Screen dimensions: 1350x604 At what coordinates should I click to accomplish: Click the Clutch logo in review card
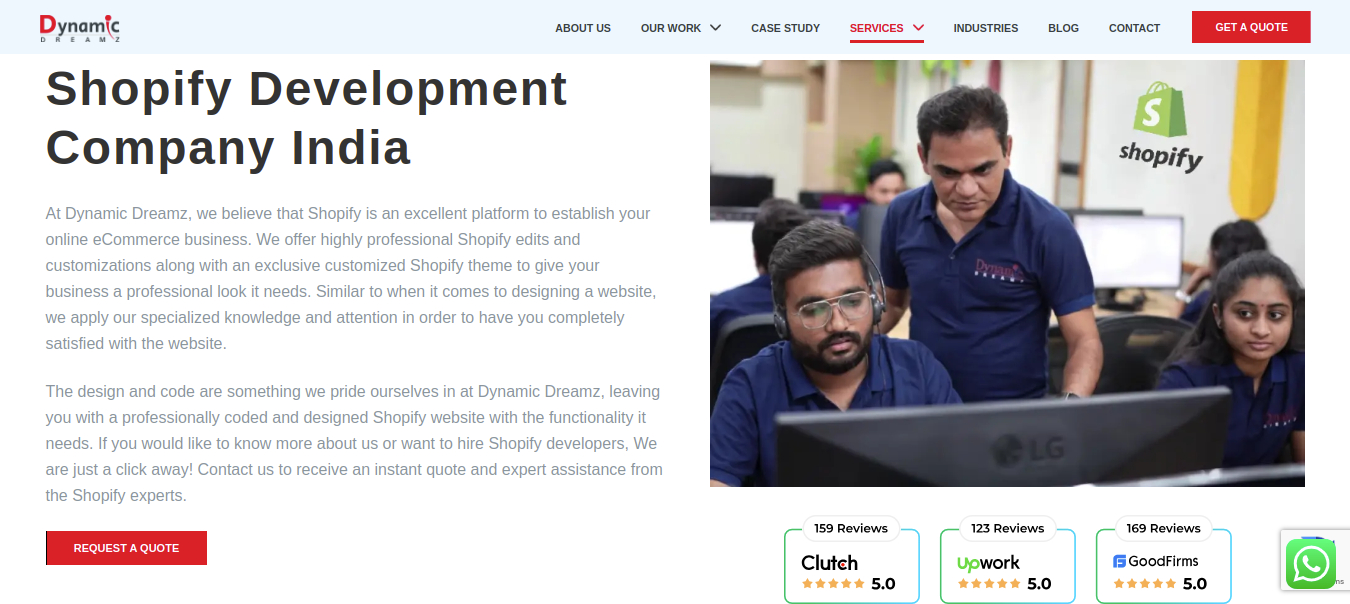[829, 562]
